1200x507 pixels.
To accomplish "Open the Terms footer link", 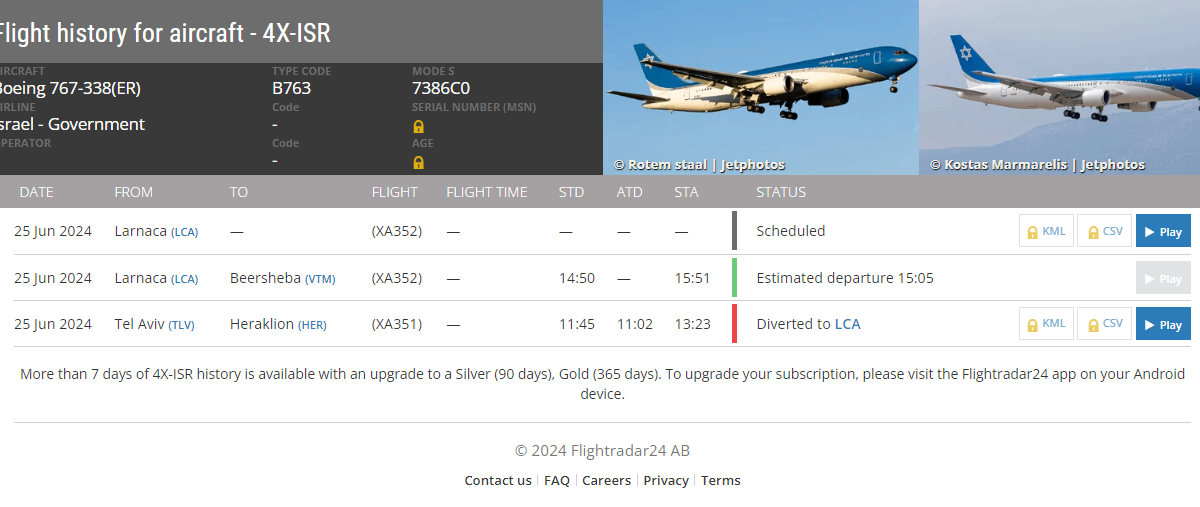I will [720, 481].
